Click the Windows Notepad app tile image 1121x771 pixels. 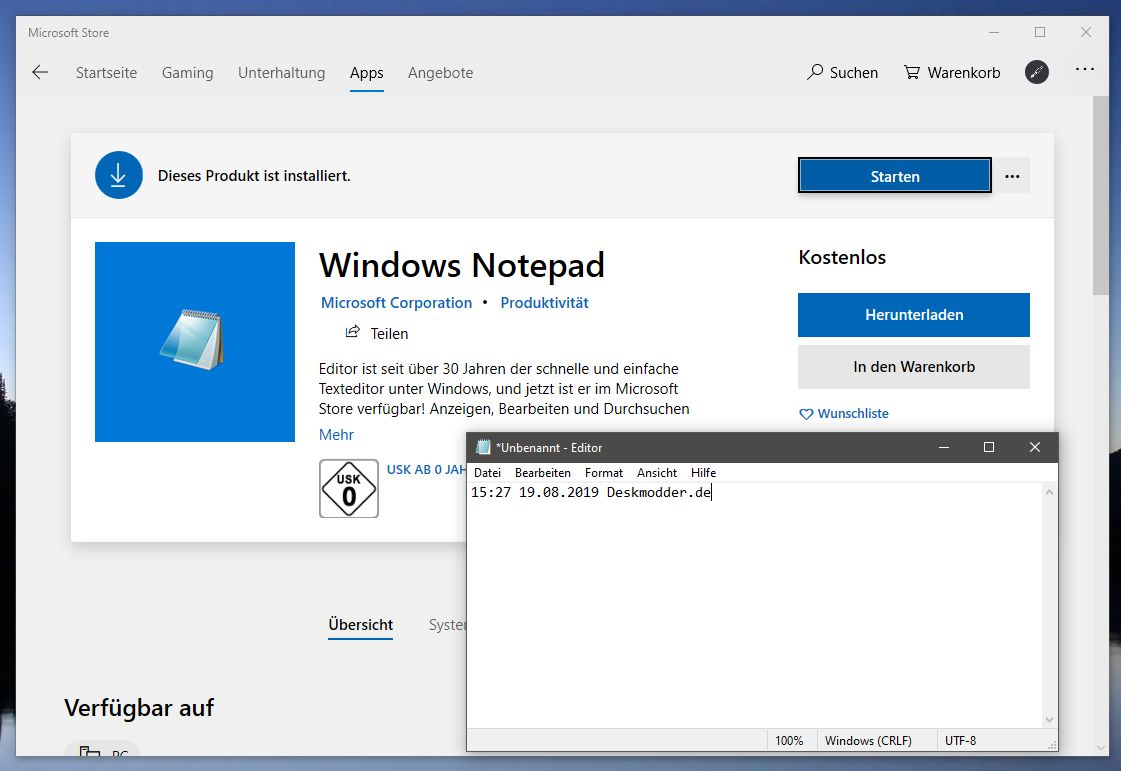pyautogui.click(x=194, y=342)
